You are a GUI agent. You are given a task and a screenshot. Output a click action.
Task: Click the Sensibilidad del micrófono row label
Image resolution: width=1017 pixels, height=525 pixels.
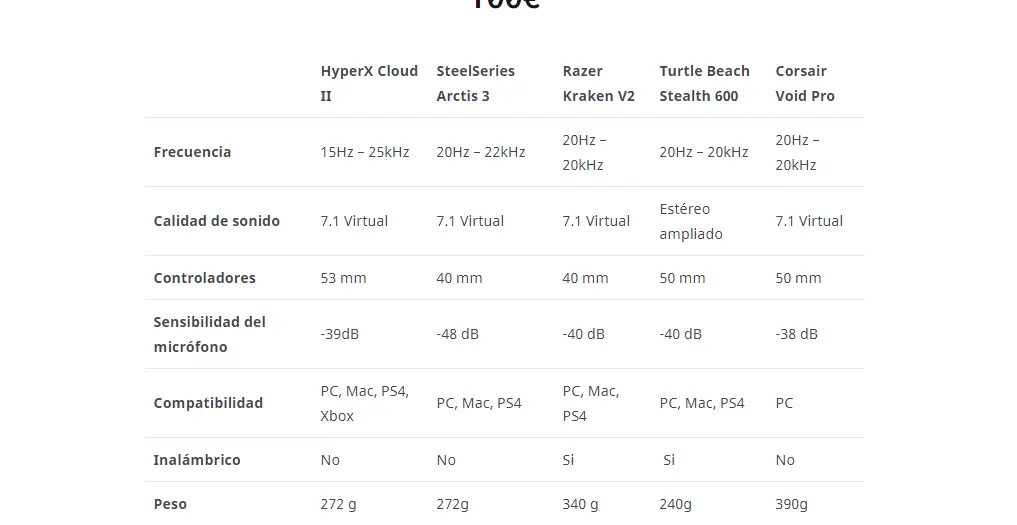point(209,334)
